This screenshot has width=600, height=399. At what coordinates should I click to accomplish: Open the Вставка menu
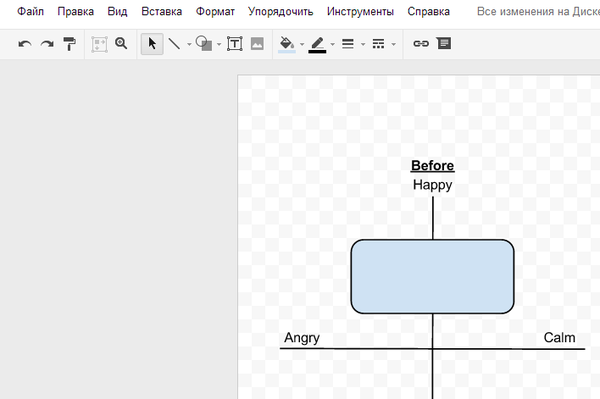[161, 12]
